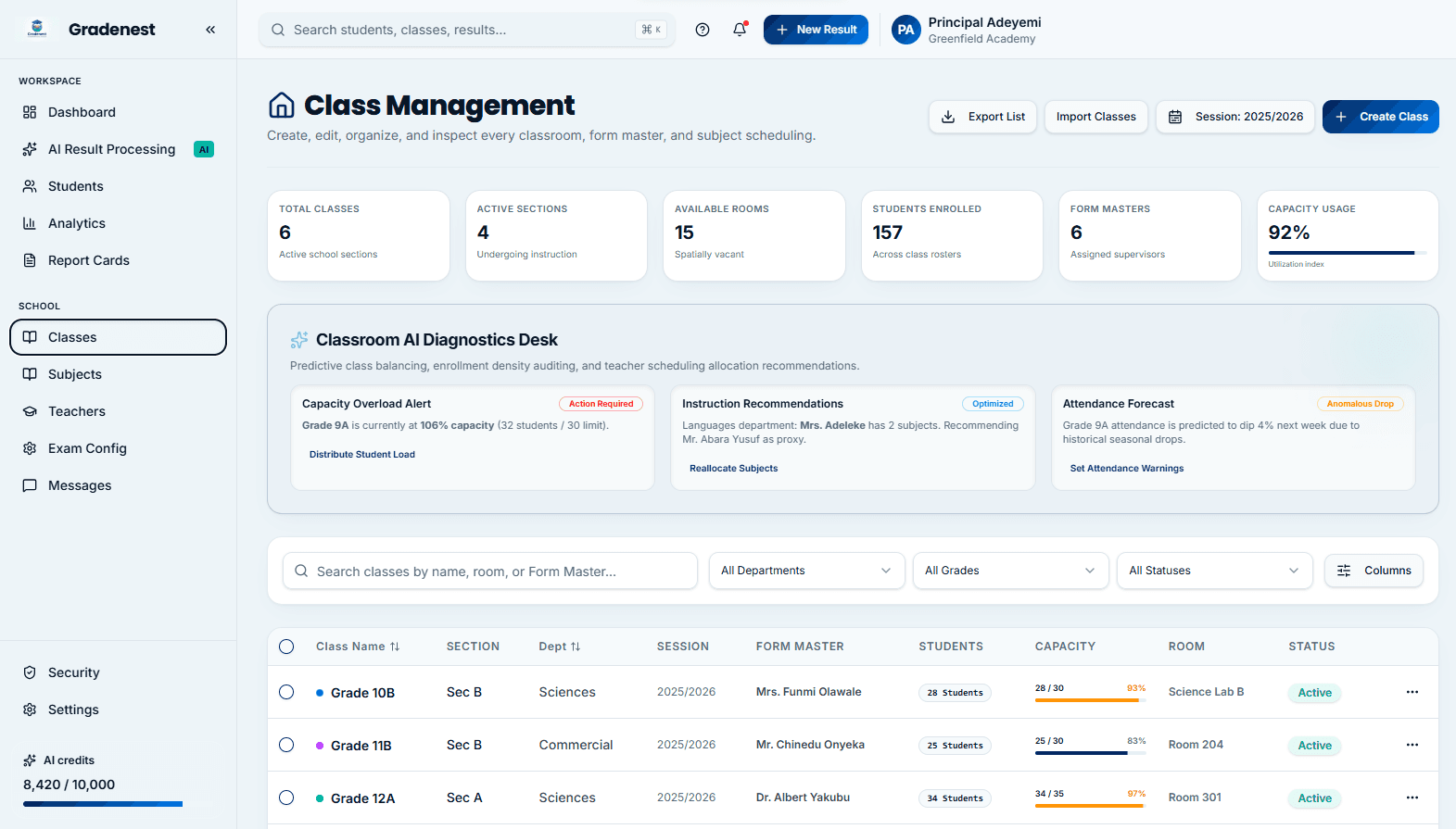1456x829 pixels.
Task: Open the help question mark icon
Action: click(703, 30)
